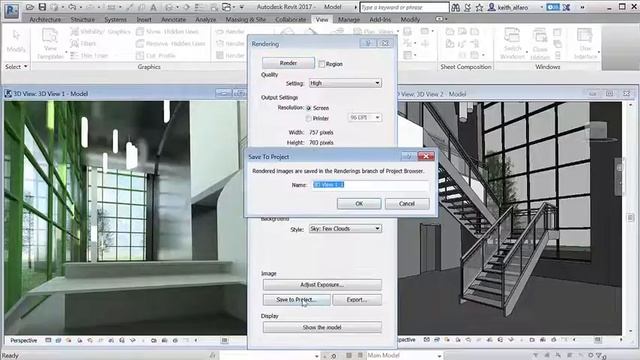The width and height of the screenshot is (640, 360).
Task: Open View Templates in Graphics panel
Action: click(50, 44)
